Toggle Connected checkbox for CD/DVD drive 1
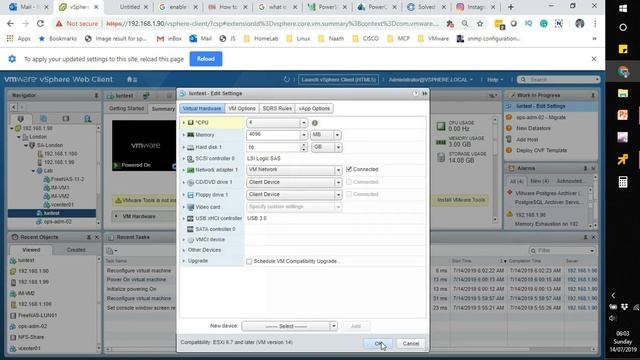This screenshot has width=640, height=360. 349,182
